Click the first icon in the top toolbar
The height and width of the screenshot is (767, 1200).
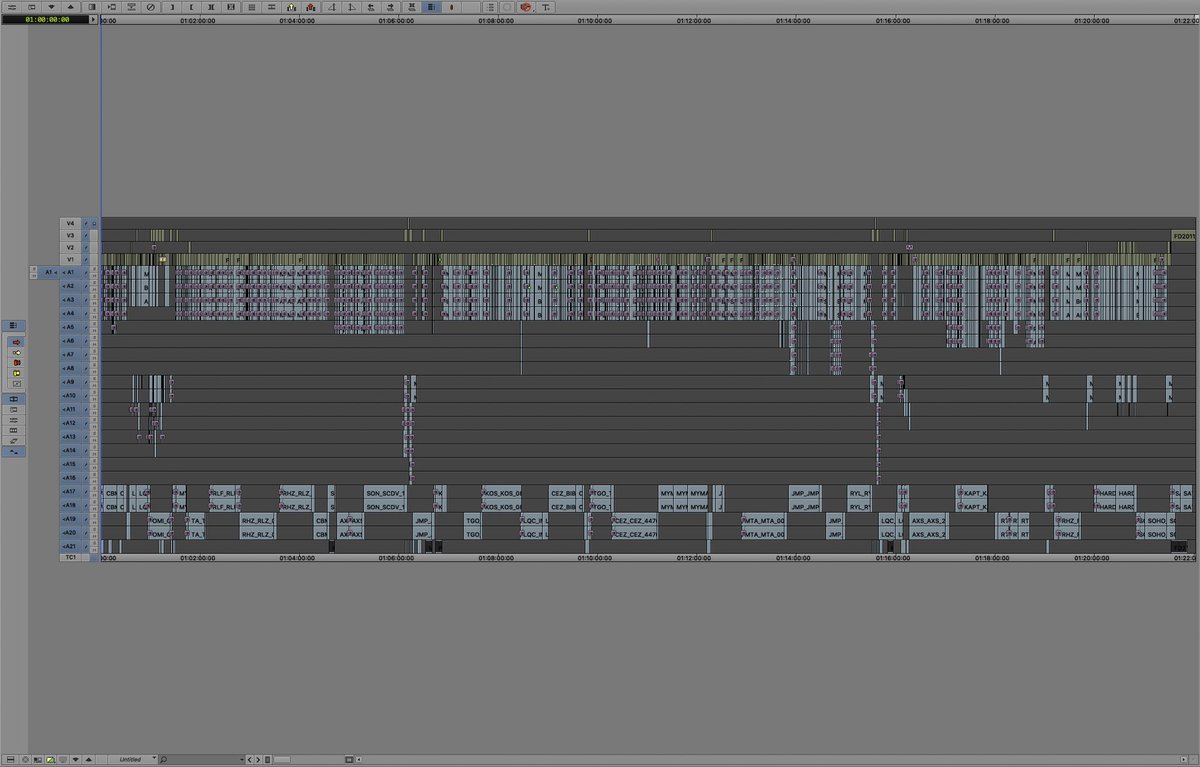(12, 7)
